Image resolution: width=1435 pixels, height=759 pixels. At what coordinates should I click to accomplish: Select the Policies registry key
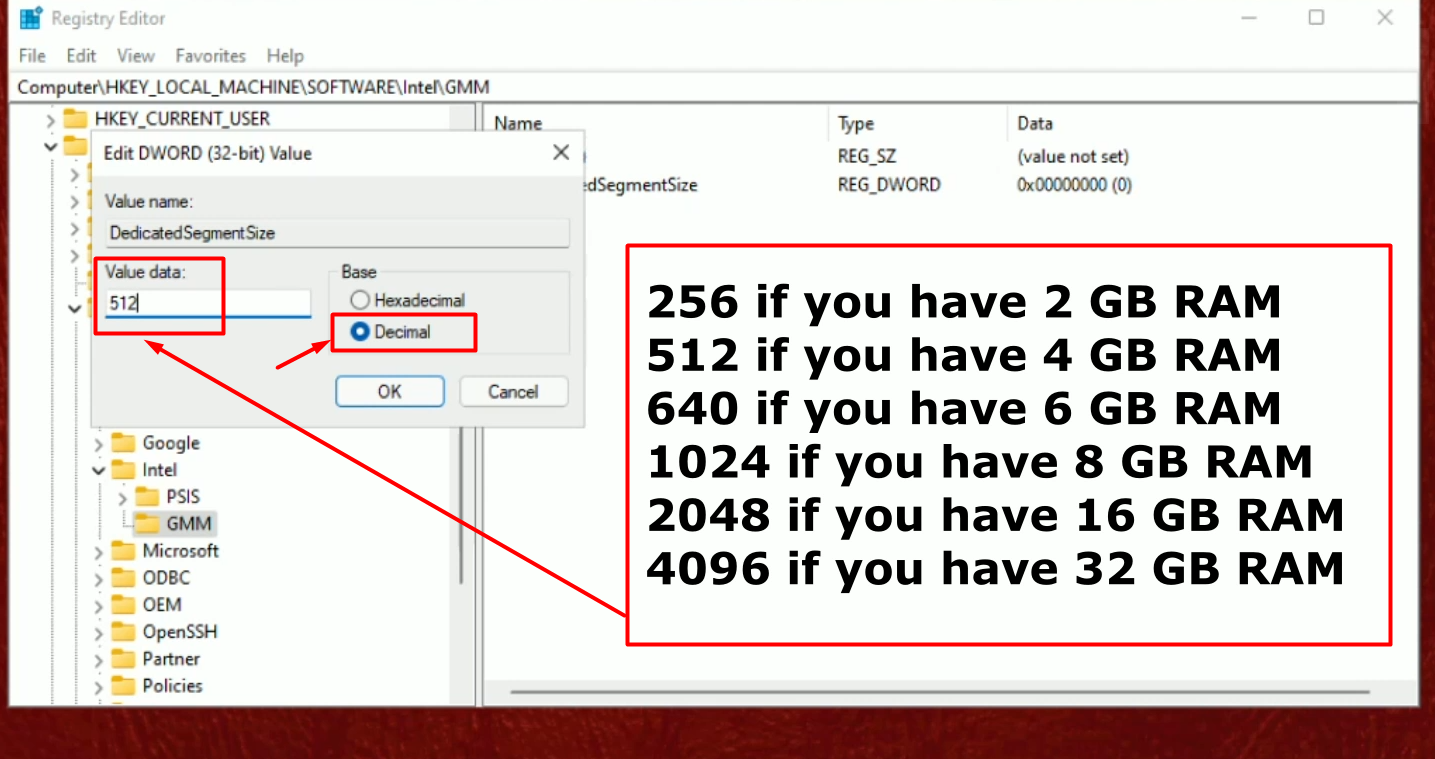172,686
